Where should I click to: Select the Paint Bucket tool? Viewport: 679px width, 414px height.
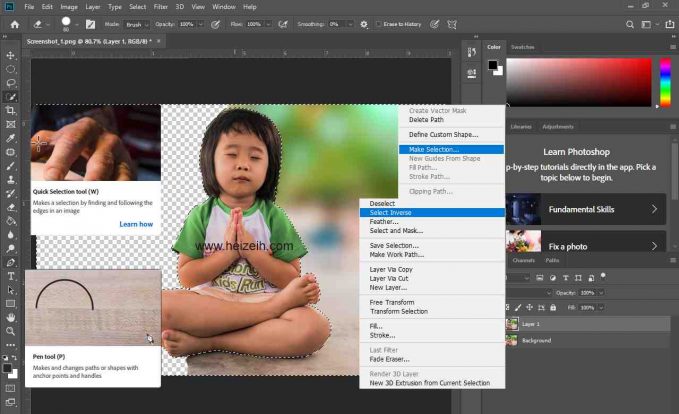click(x=10, y=221)
